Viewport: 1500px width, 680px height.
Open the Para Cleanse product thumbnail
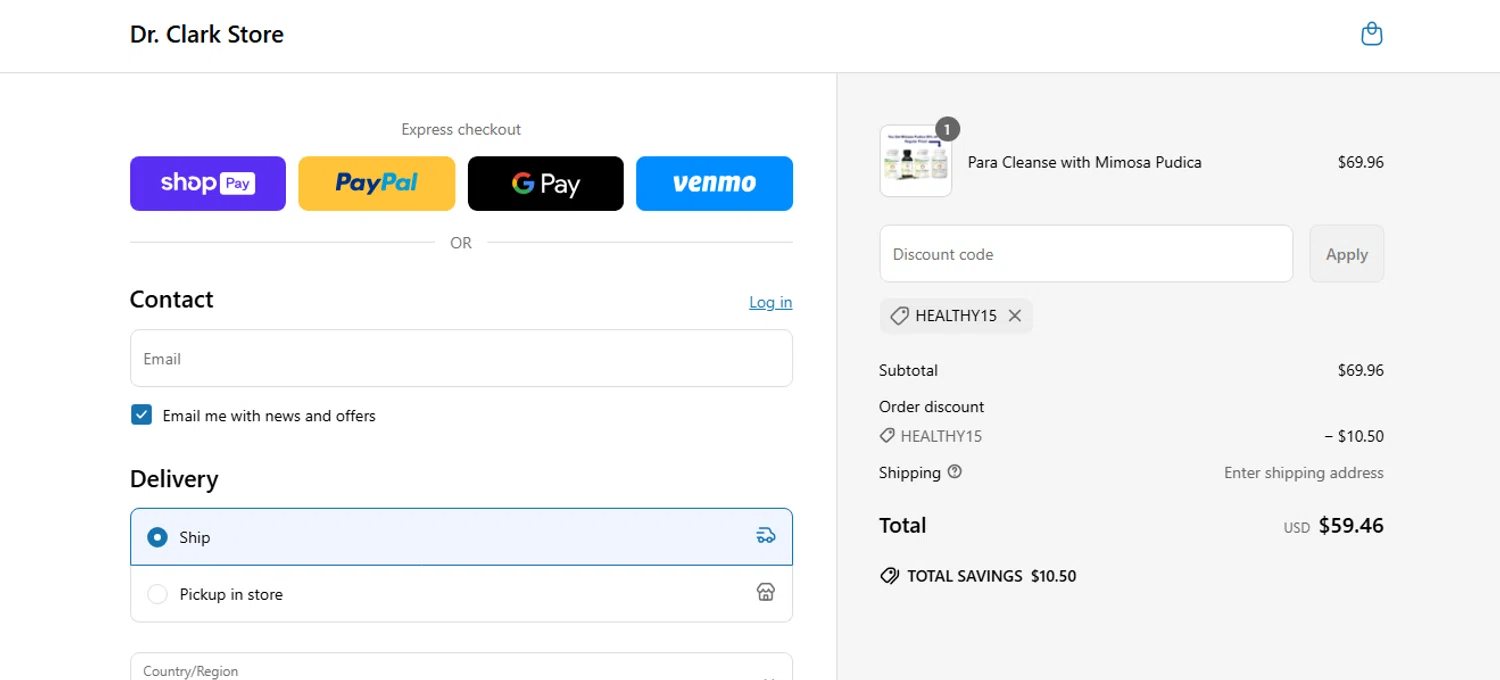916,161
